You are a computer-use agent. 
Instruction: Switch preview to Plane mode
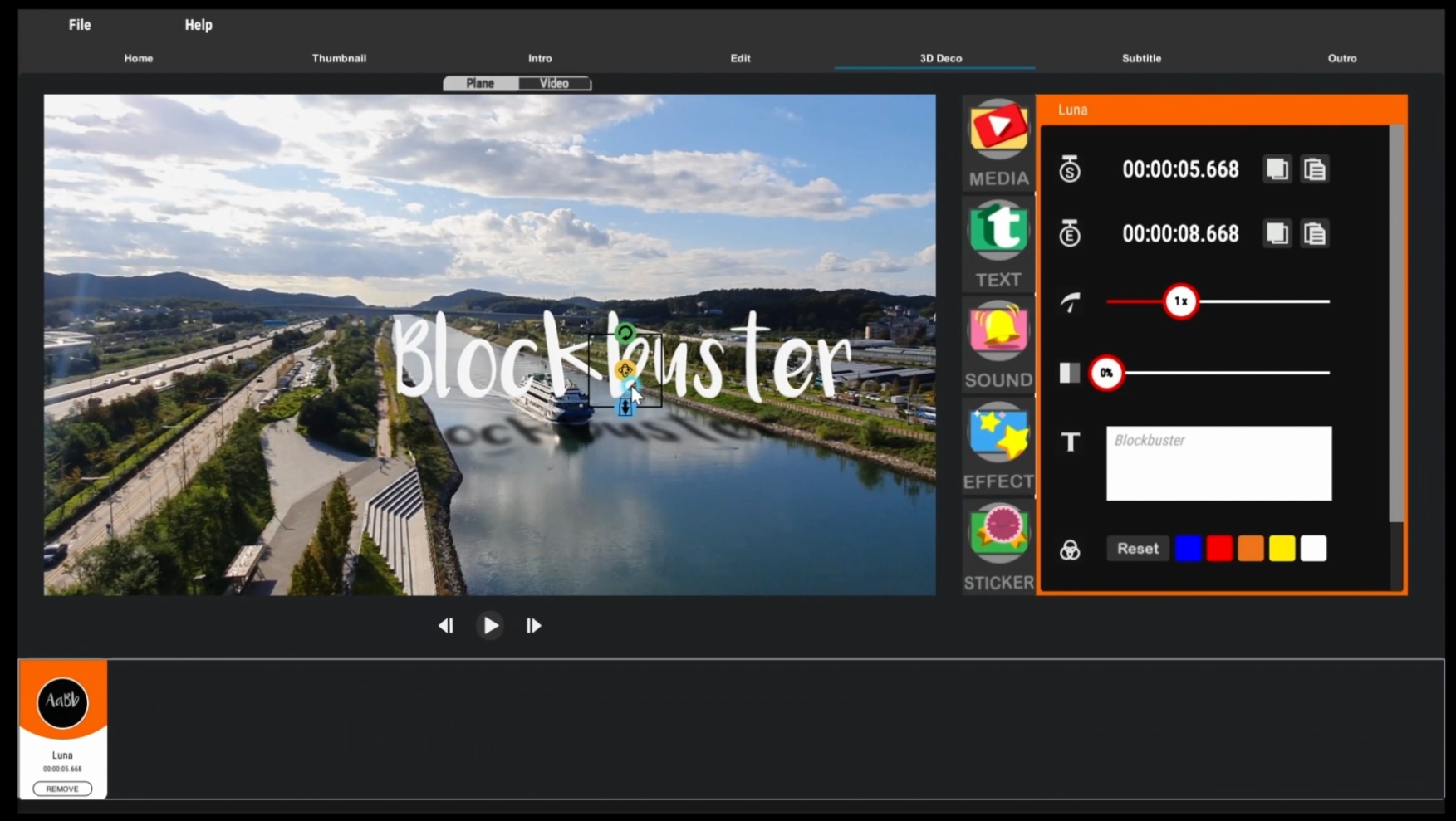click(480, 83)
